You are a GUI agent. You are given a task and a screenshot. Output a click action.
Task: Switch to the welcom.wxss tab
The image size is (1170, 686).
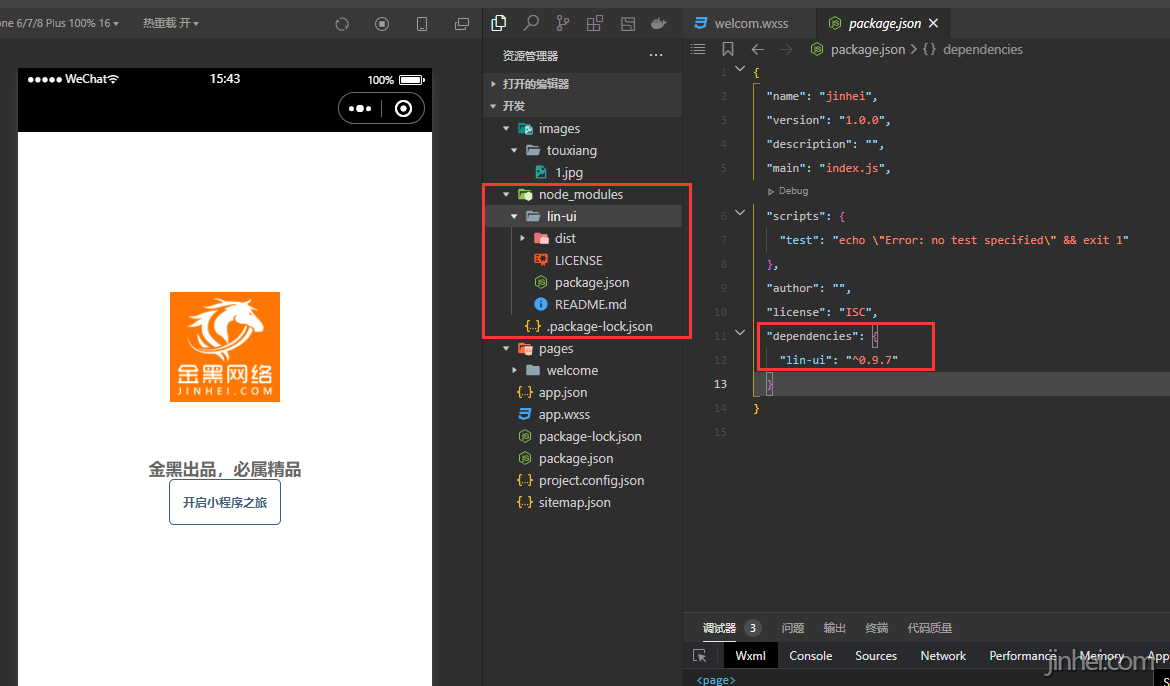coord(750,23)
